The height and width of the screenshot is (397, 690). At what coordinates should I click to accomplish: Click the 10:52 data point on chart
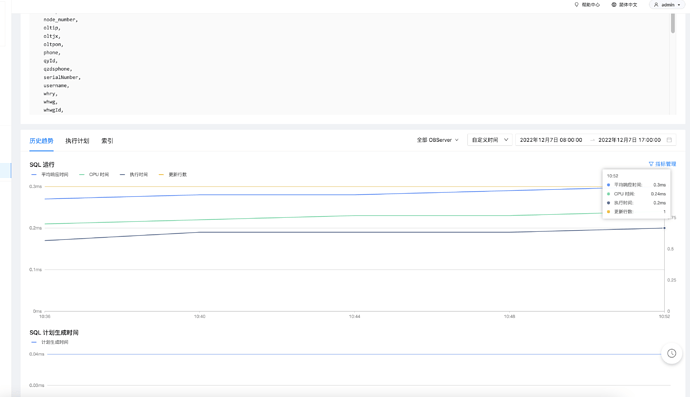(x=664, y=228)
